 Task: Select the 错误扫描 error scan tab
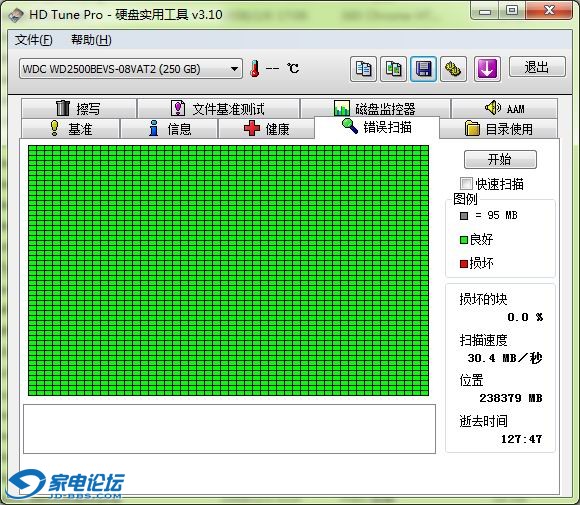coord(377,127)
